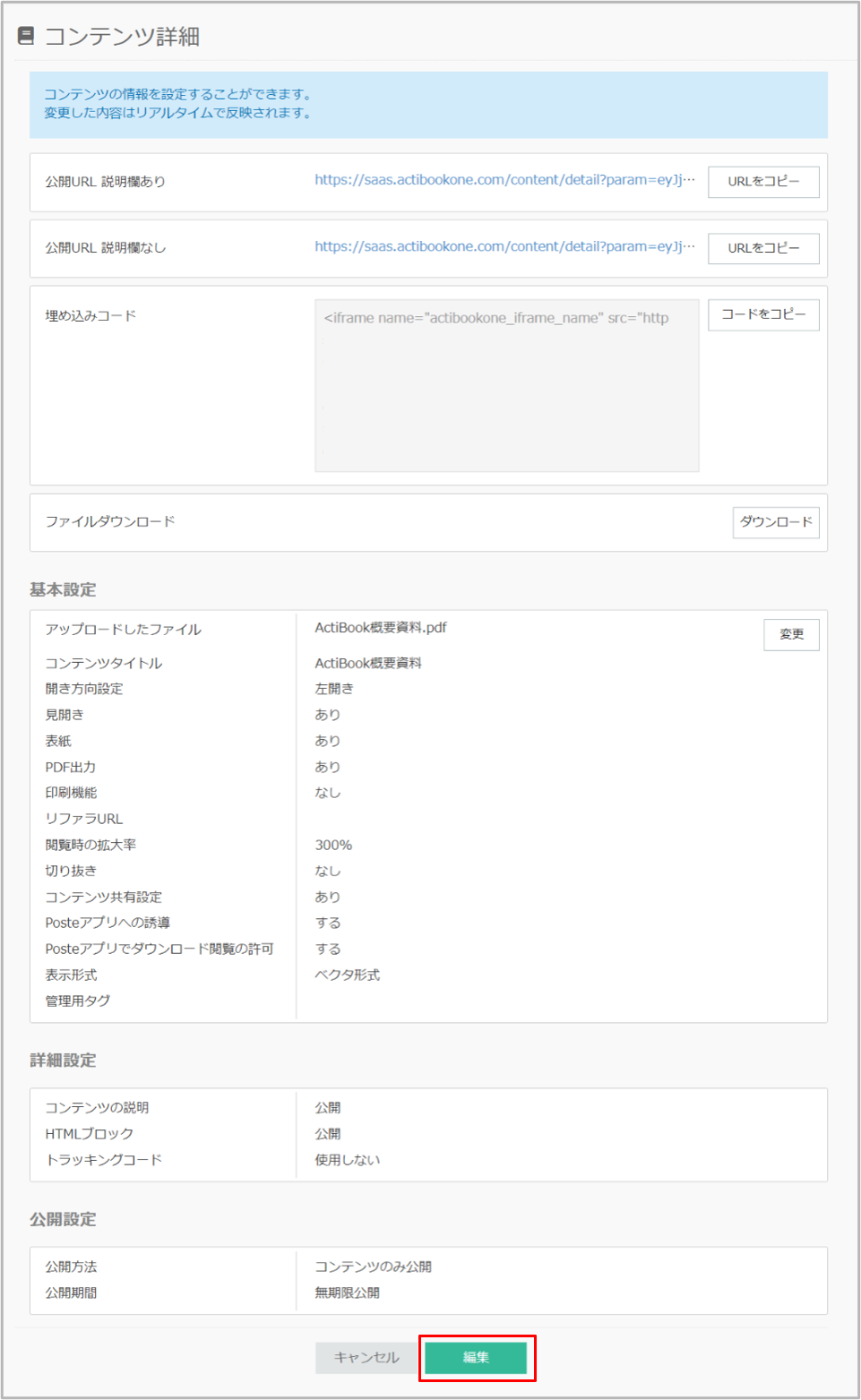
Task: Click the 基本設定 section heading
Action: [x=56, y=589]
